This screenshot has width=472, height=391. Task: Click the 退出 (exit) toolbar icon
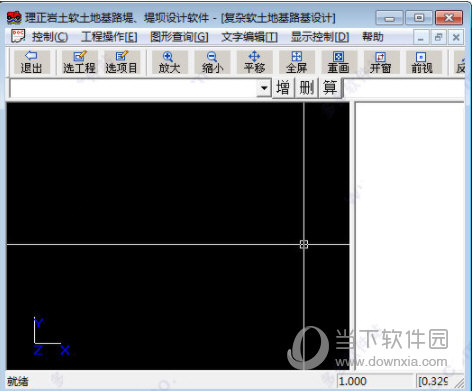pos(31,62)
